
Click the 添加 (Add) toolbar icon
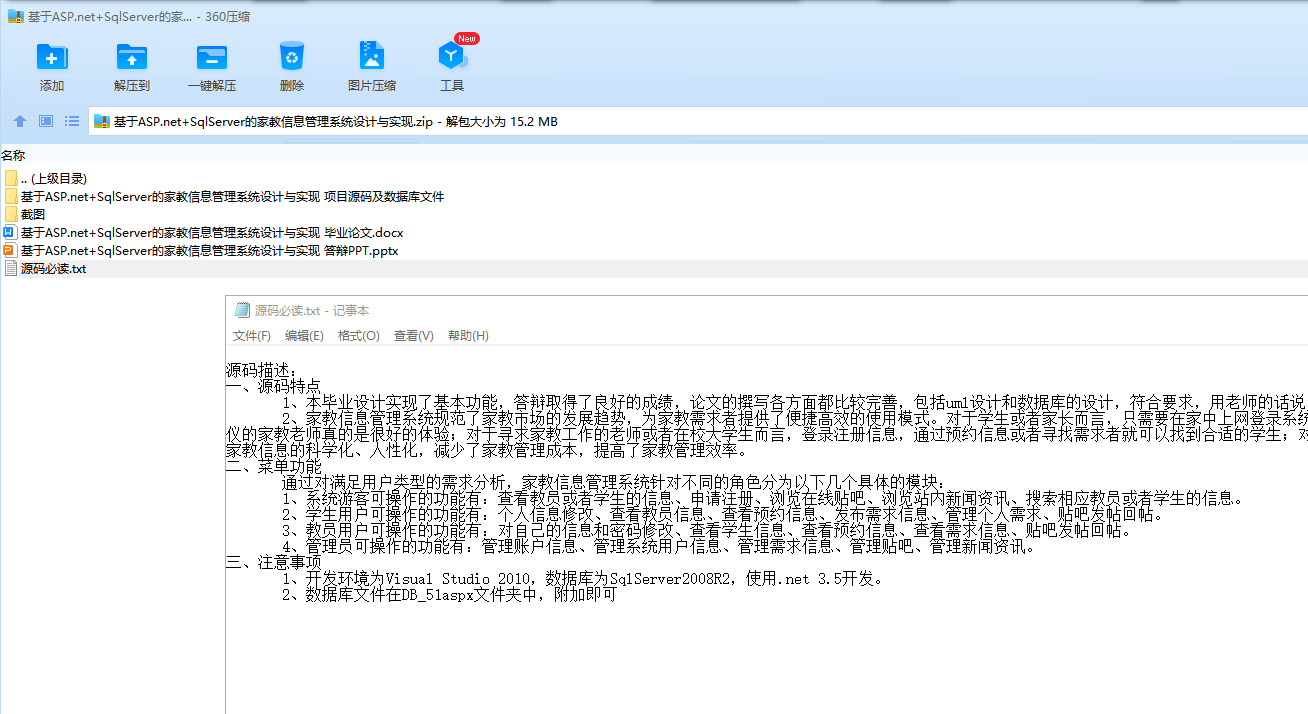click(x=52, y=56)
